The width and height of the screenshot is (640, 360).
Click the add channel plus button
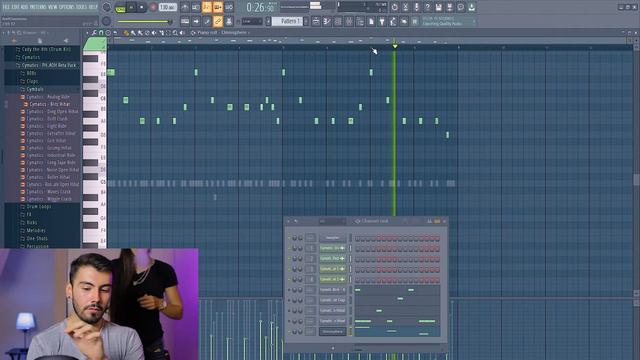[x=333, y=348]
